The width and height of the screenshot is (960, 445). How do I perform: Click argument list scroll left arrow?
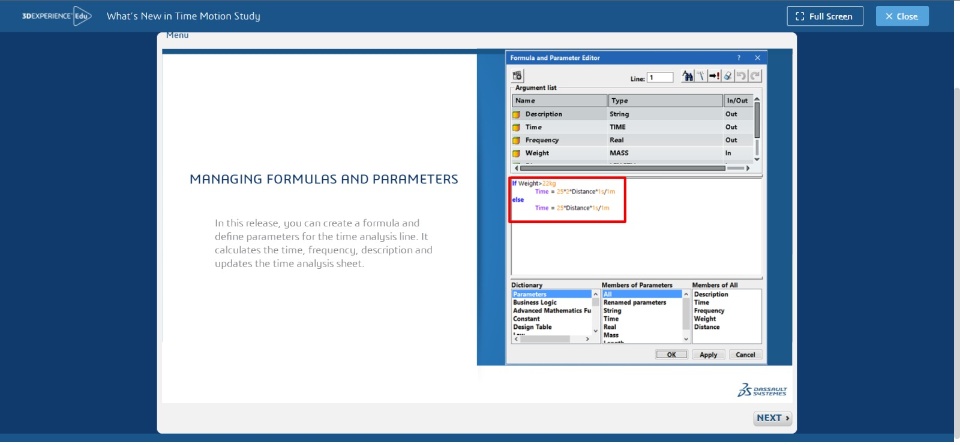pyautogui.click(x=516, y=168)
